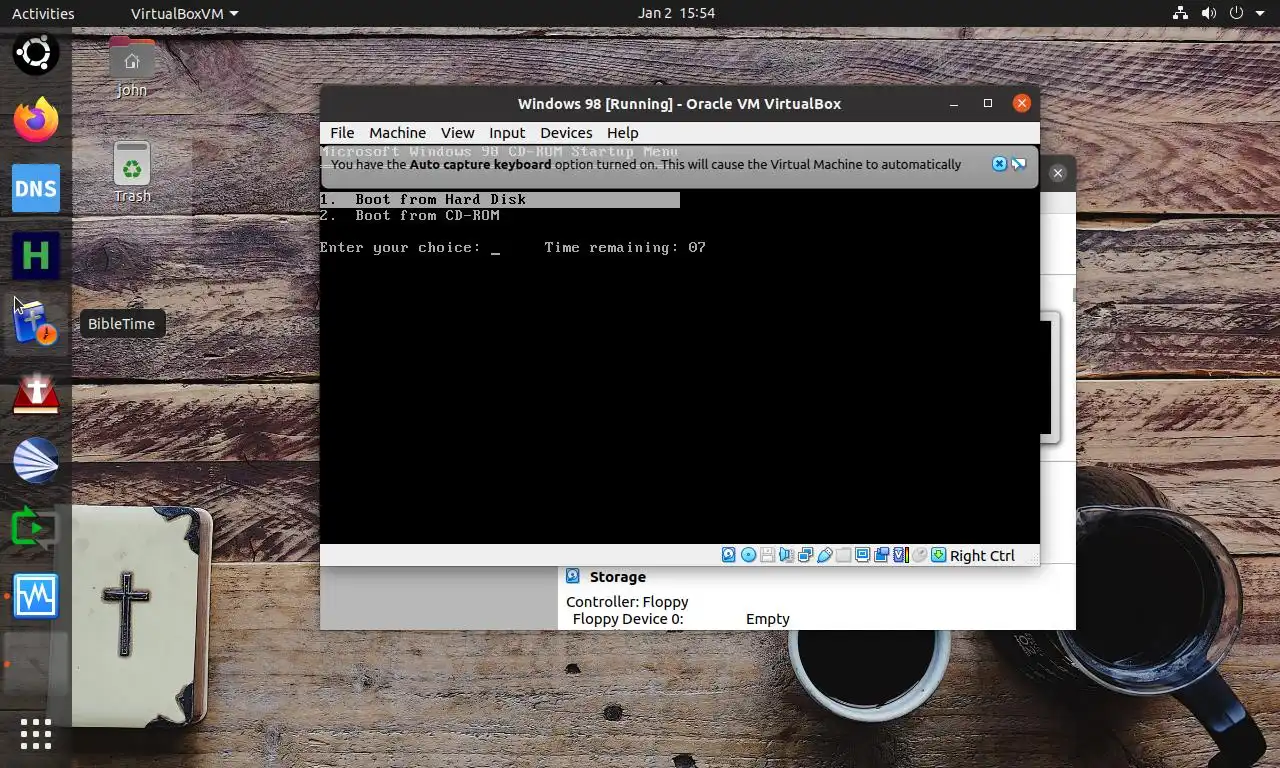Close the dark panel behind the VM window
This screenshot has height=768, width=1280.
coord(1058,173)
